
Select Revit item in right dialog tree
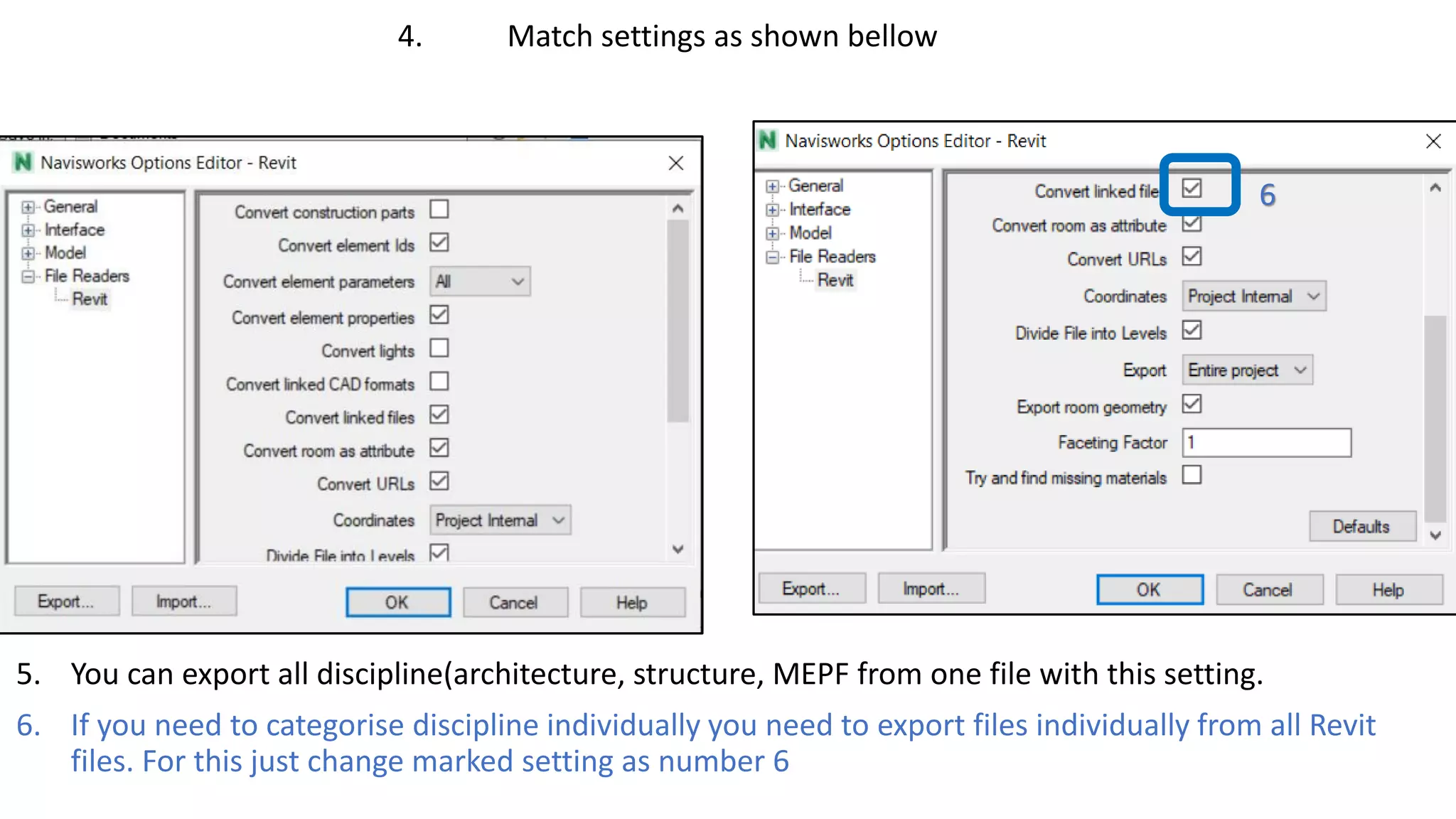tap(835, 280)
